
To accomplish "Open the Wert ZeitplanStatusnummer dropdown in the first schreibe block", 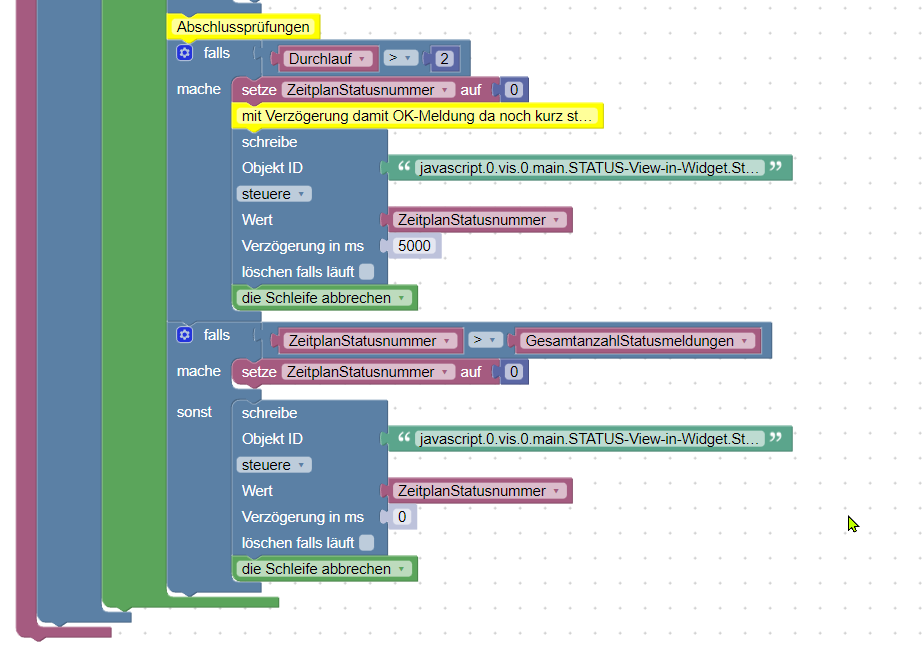I will (x=480, y=220).
